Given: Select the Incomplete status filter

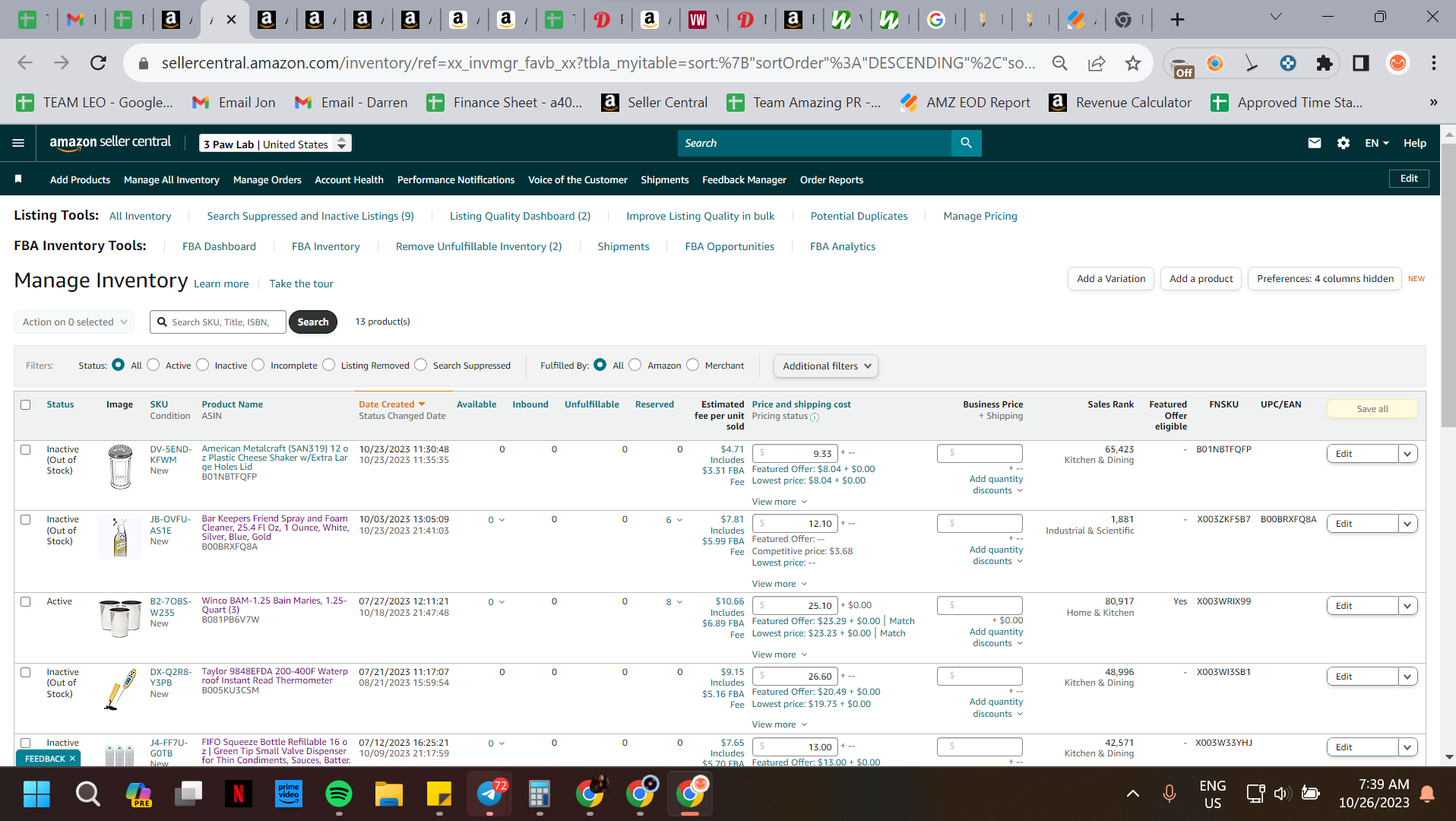Looking at the screenshot, I should pyautogui.click(x=258, y=365).
